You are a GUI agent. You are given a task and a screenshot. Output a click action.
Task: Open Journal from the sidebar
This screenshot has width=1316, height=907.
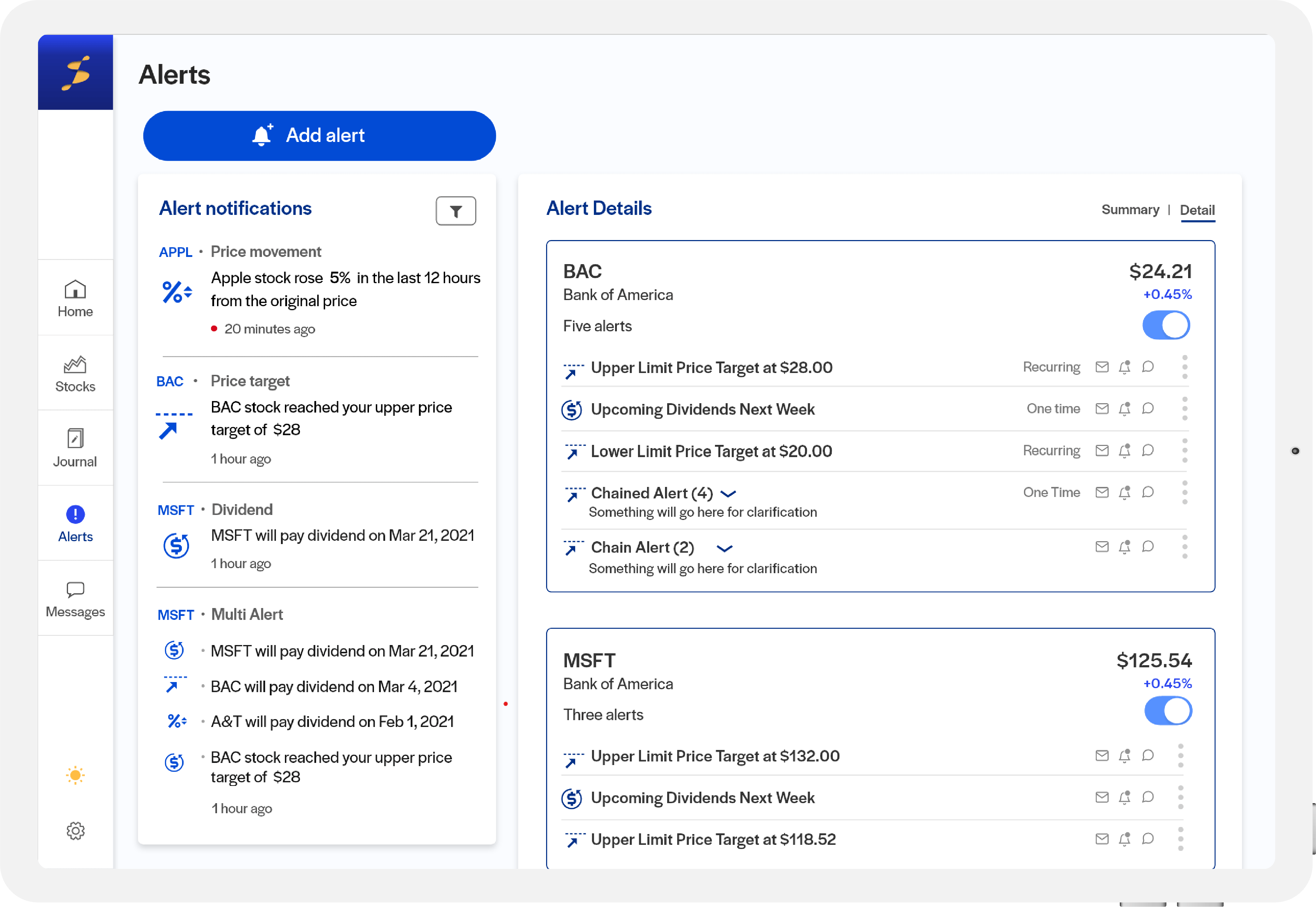pos(75,448)
